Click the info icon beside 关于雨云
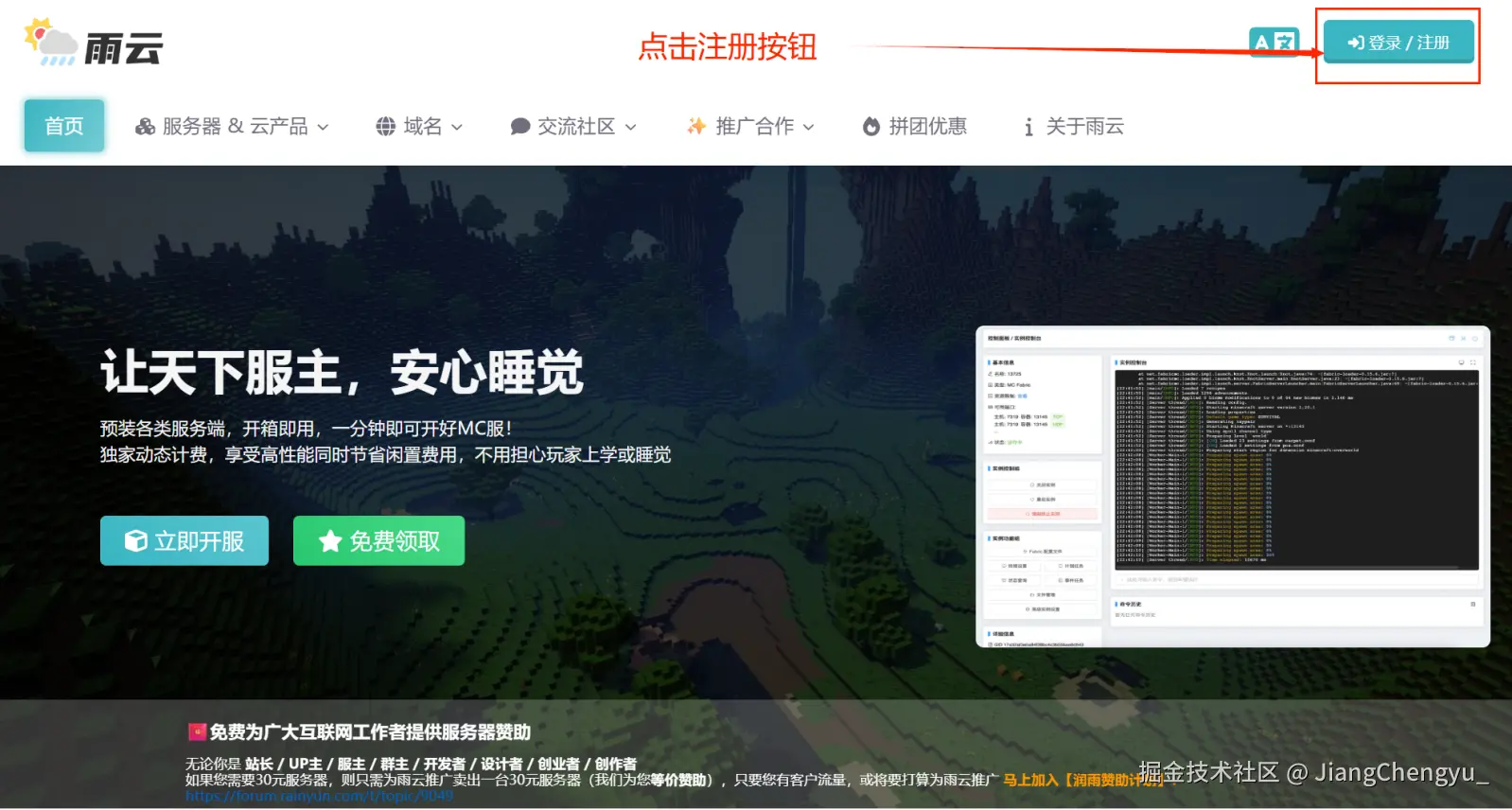The width and height of the screenshot is (1512, 810). pos(1029,127)
